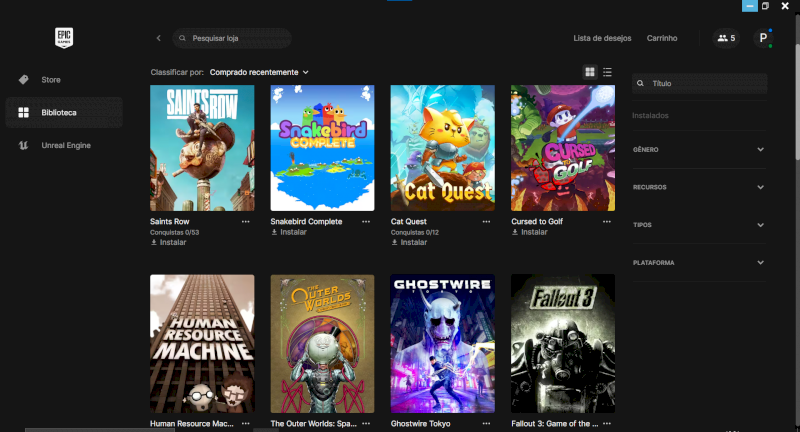Open the Fallout 3 cover thumbnail

[563, 344]
